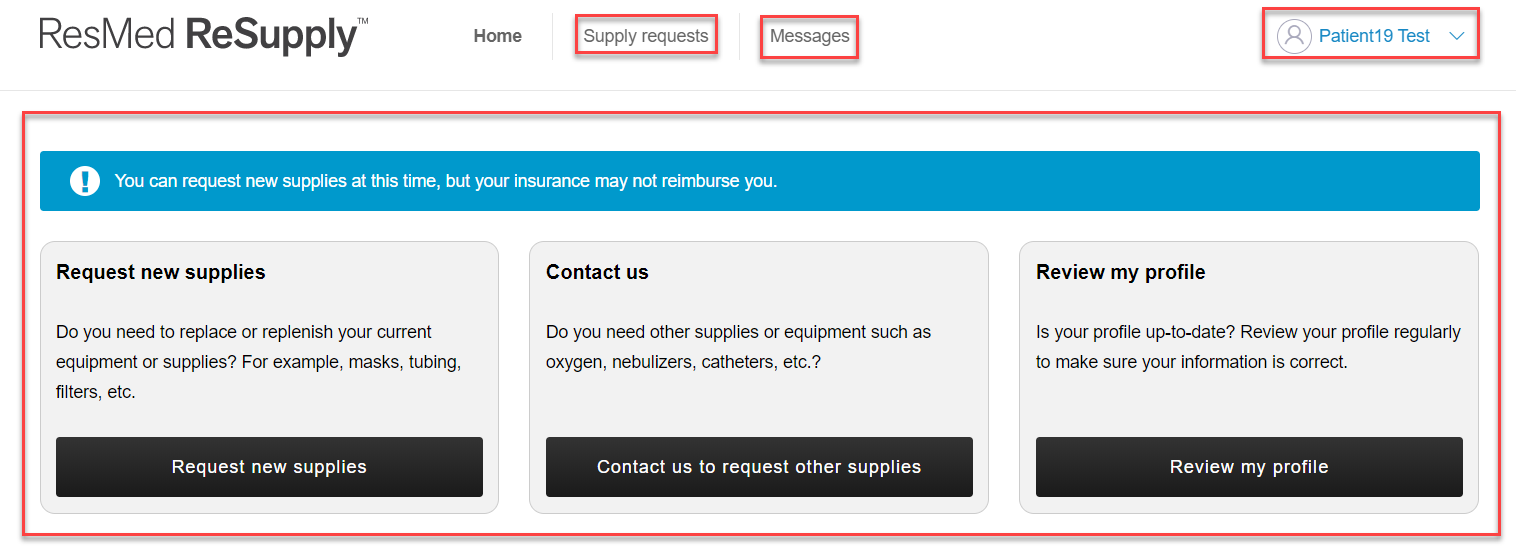Click the Request new supplies card heading
The width and height of the screenshot is (1516, 555).
(161, 272)
